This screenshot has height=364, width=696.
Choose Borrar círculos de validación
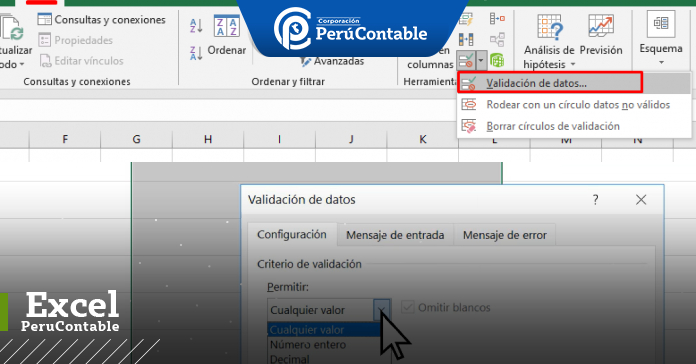(x=573, y=126)
